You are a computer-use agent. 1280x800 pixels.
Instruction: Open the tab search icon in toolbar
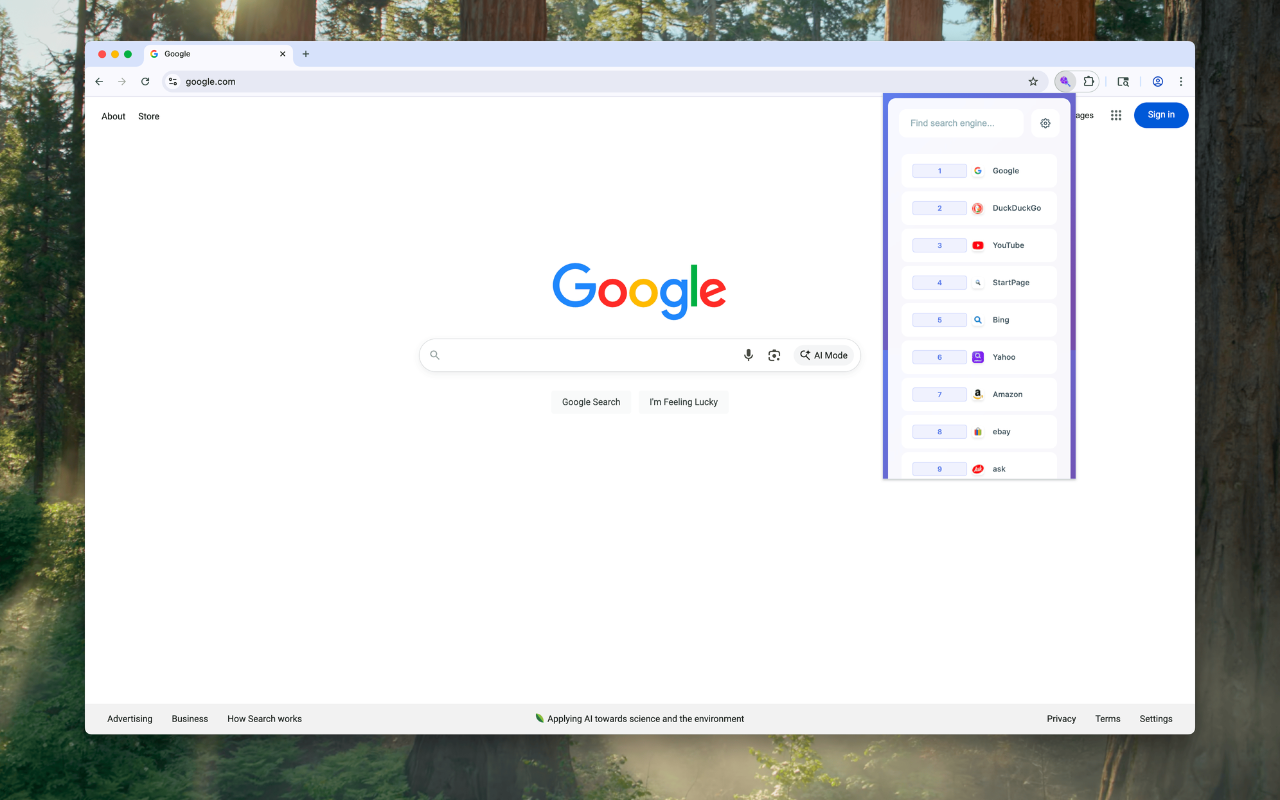[x=1123, y=82]
